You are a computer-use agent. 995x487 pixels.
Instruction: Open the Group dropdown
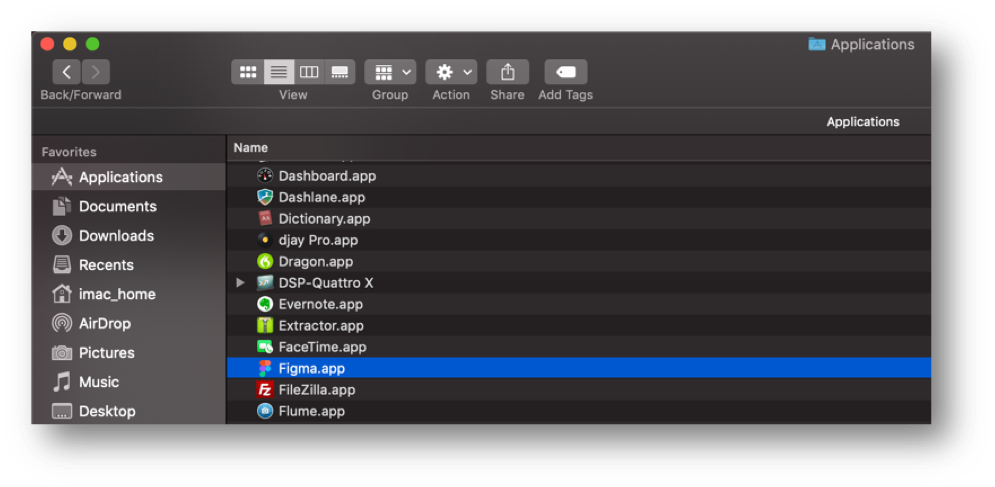coord(390,72)
